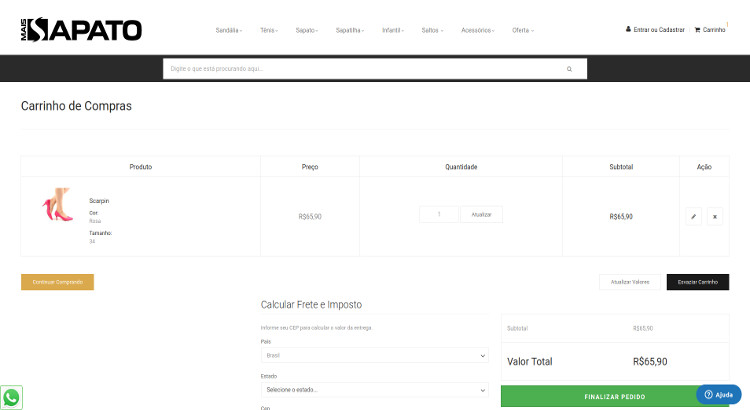The width and height of the screenshot is (750, 410).
Task: Click the Valor Total label
Action: tap(529, 362)
